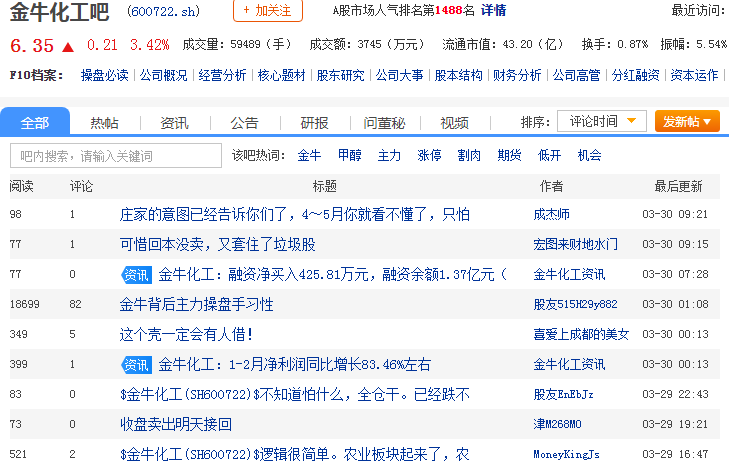Viewport: 729px width, 466px height.
Task: Open author 金牛化工资讯 on 融资净买入 row
Action: pyautogui.click(x=570, y=274)
